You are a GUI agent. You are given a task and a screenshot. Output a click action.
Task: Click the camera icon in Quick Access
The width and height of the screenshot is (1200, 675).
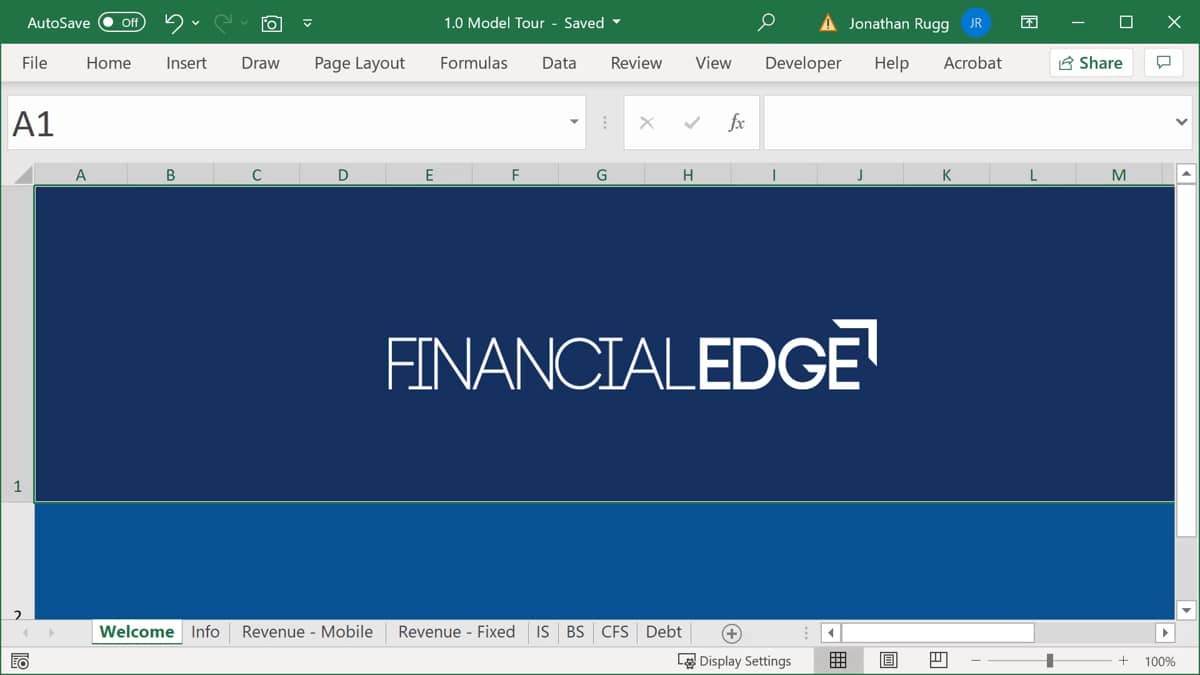click(271, 22)
